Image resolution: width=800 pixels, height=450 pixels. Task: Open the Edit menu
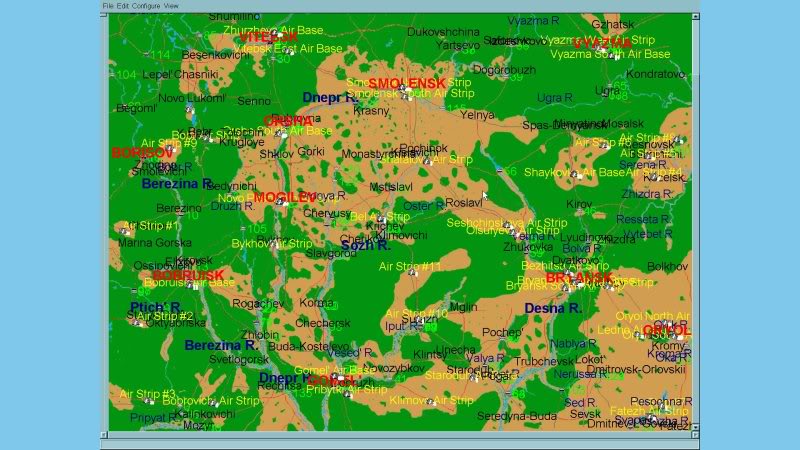[x=122, y=6]
